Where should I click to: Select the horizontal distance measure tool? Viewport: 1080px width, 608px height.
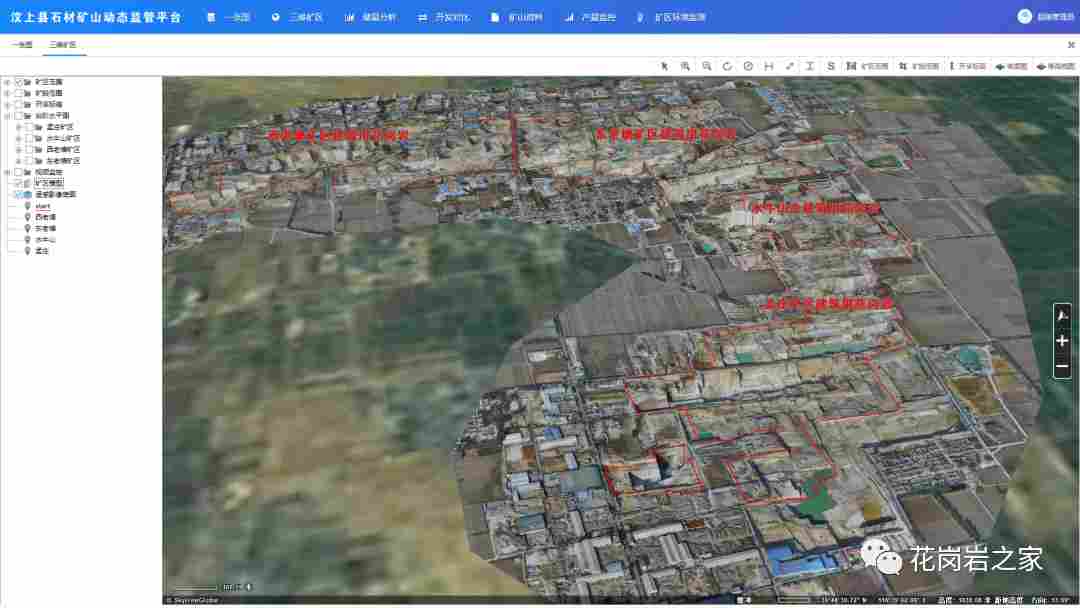coord(768,66)
